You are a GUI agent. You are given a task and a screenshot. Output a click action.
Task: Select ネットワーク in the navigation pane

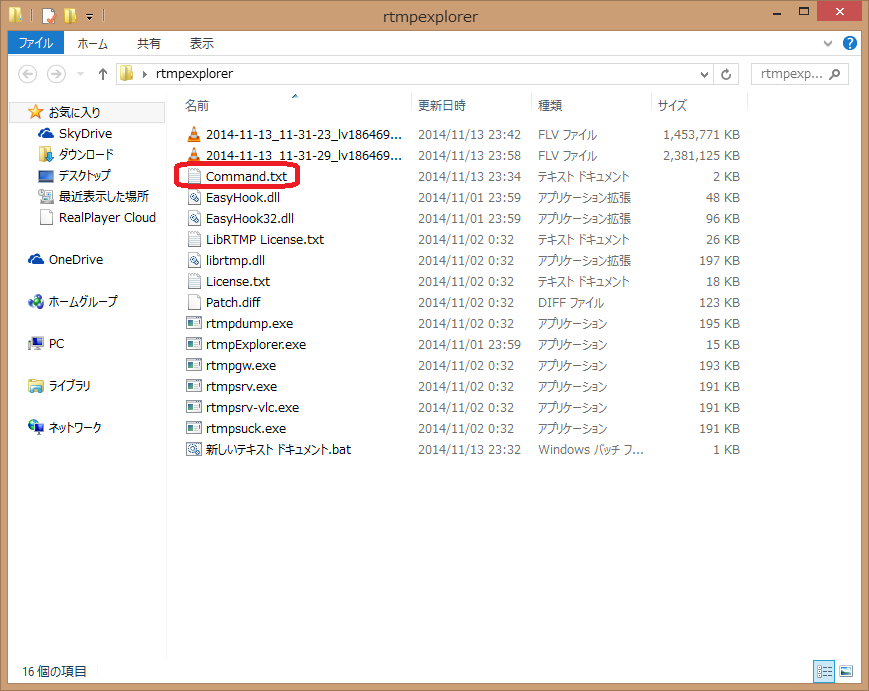pyautogui.click(x=75, y=427)
